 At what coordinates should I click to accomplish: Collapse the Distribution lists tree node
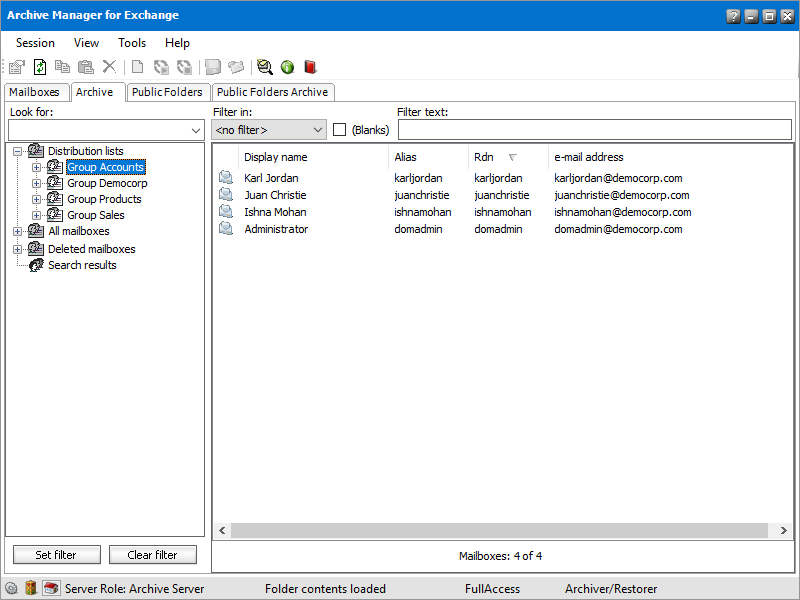click(x=18, y=151)
